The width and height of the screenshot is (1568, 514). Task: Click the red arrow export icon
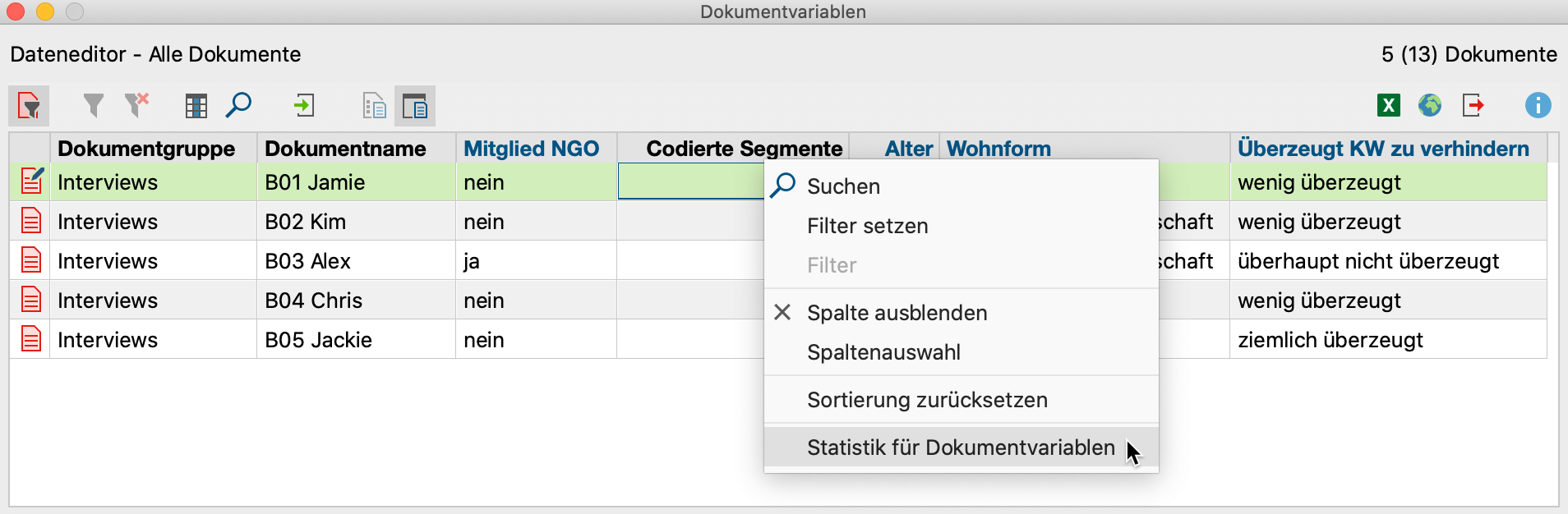pos(1473,105)
